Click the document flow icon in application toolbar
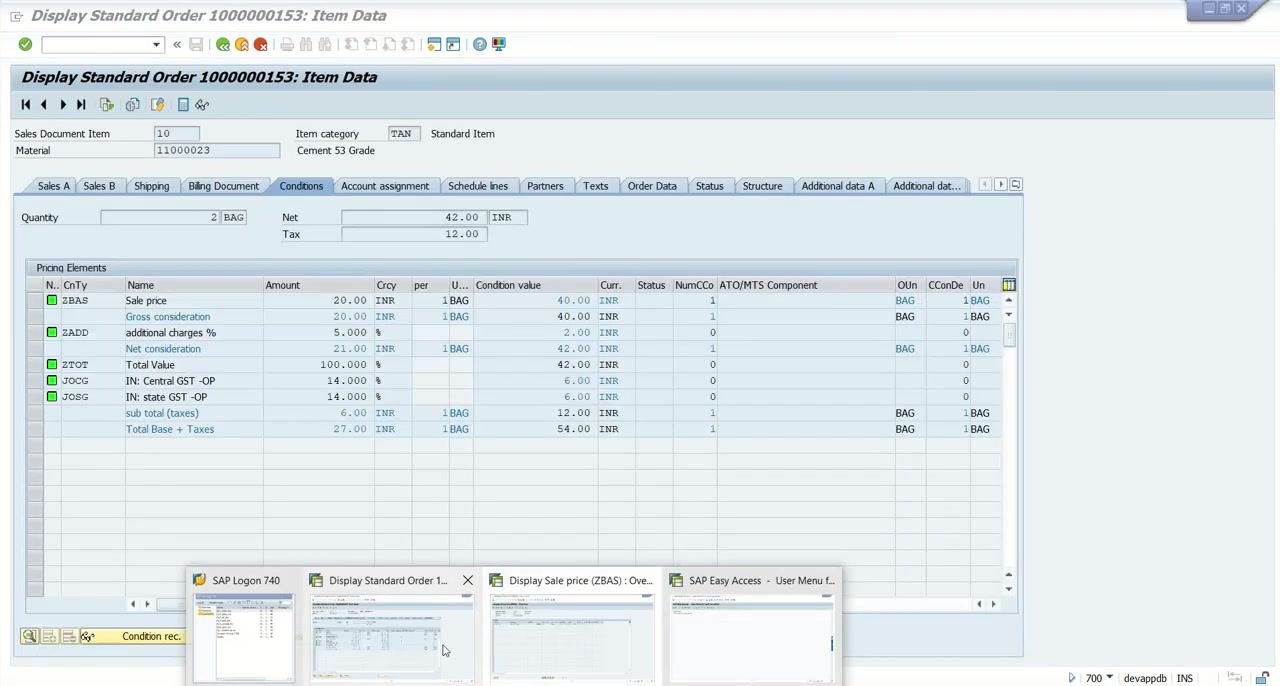 (107, 104)
